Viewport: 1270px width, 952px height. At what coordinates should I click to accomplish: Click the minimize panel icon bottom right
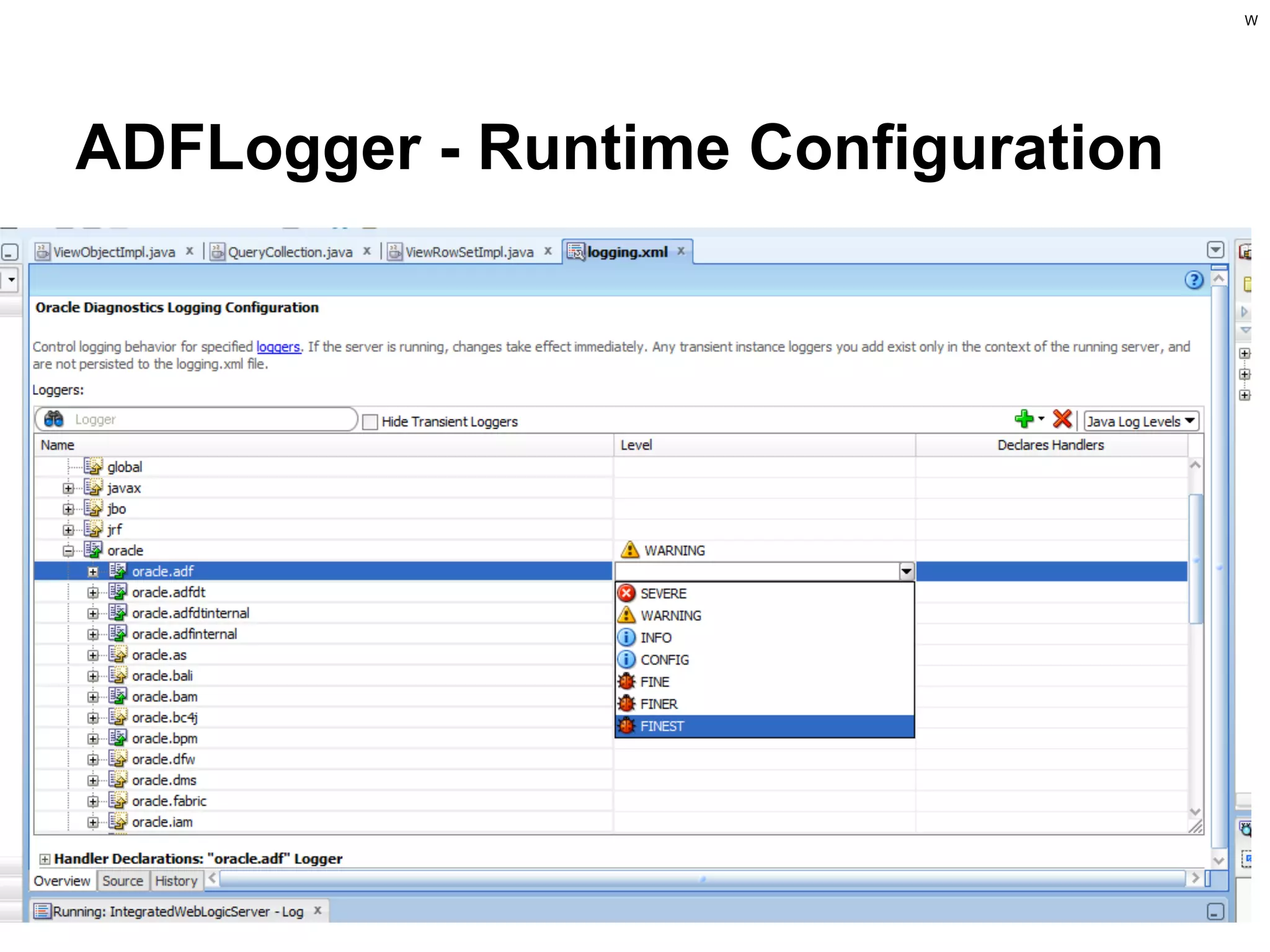click(x=1215, y=912)
